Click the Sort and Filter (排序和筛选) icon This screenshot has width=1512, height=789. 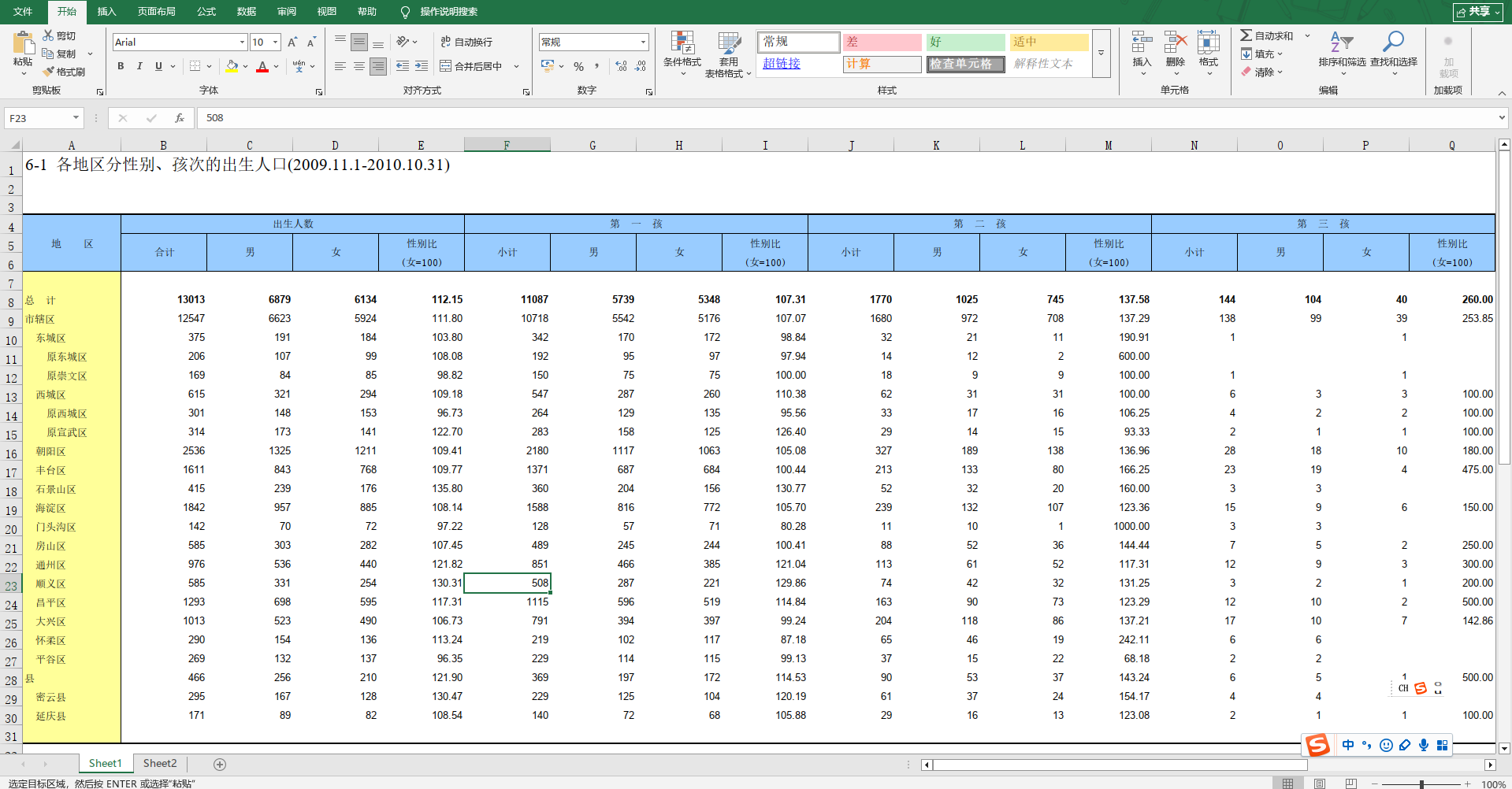click(x=1341, y=43)
